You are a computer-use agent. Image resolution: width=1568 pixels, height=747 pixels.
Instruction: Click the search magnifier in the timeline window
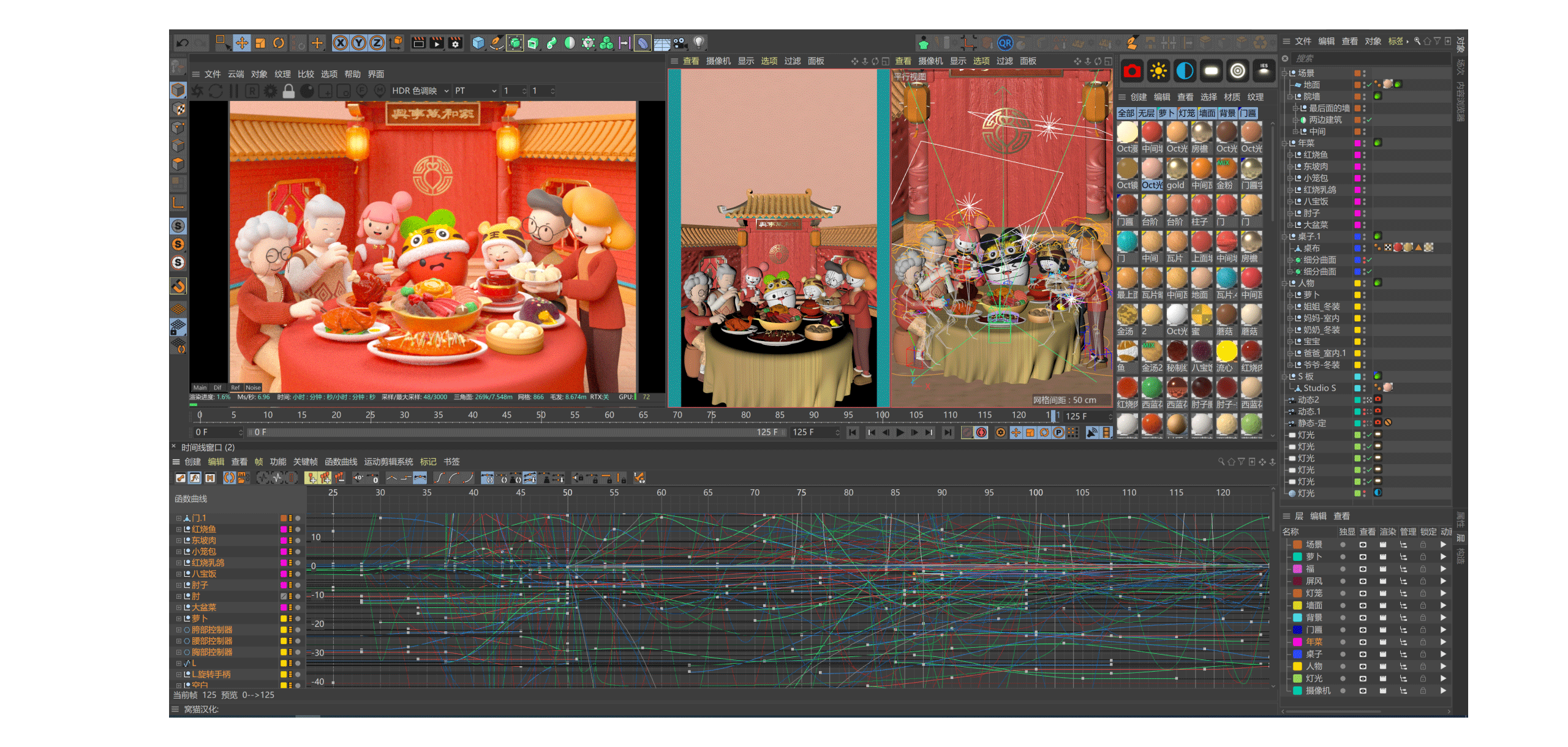(x=1221, y=462)
